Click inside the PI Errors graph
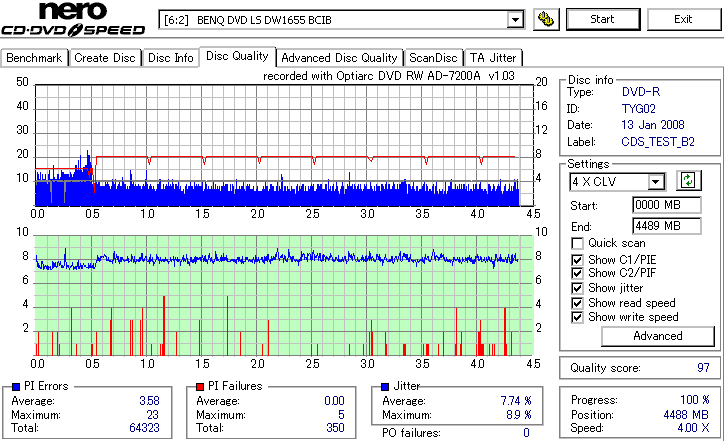Viewport: 724px width, 441px height. pos(284,145)
